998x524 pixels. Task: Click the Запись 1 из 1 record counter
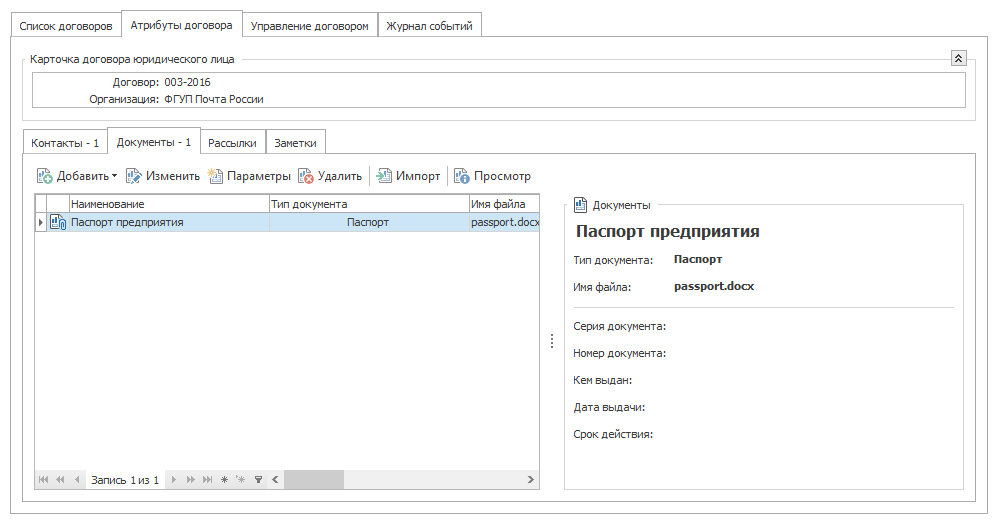(x=125, y=480)
